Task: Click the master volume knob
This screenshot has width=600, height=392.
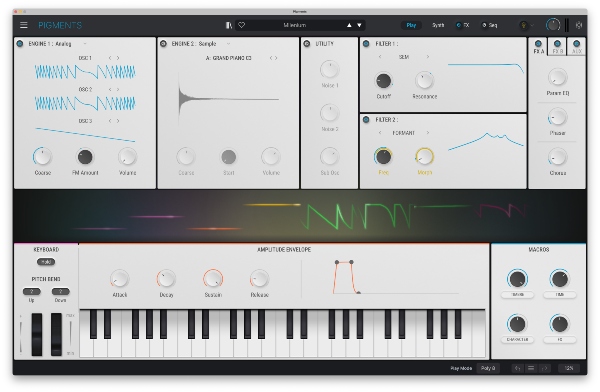Action: tap(553, 25)
